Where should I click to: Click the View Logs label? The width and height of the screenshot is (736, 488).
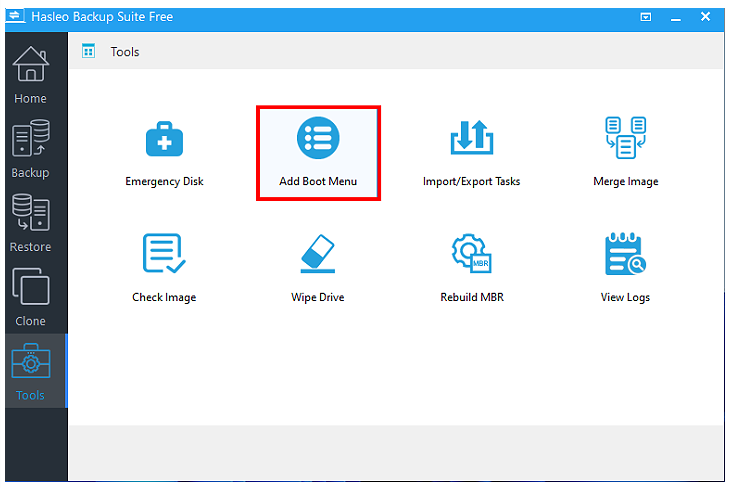(625, 297)
